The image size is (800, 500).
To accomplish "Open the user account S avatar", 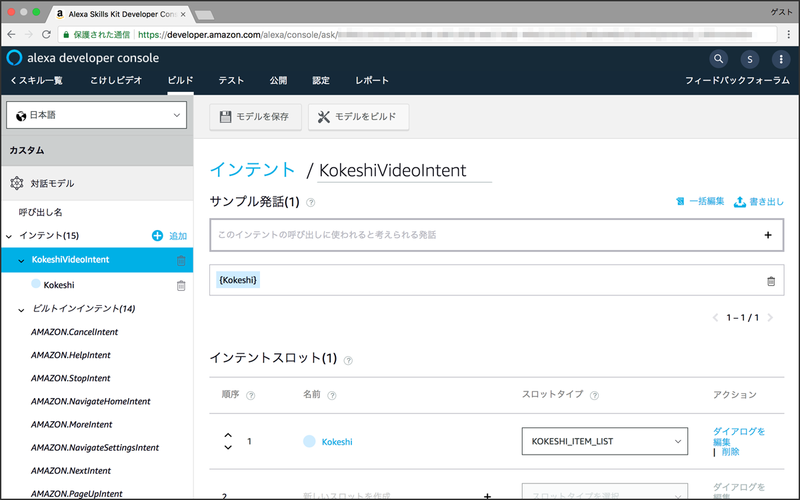I will [x=749, y=59].
